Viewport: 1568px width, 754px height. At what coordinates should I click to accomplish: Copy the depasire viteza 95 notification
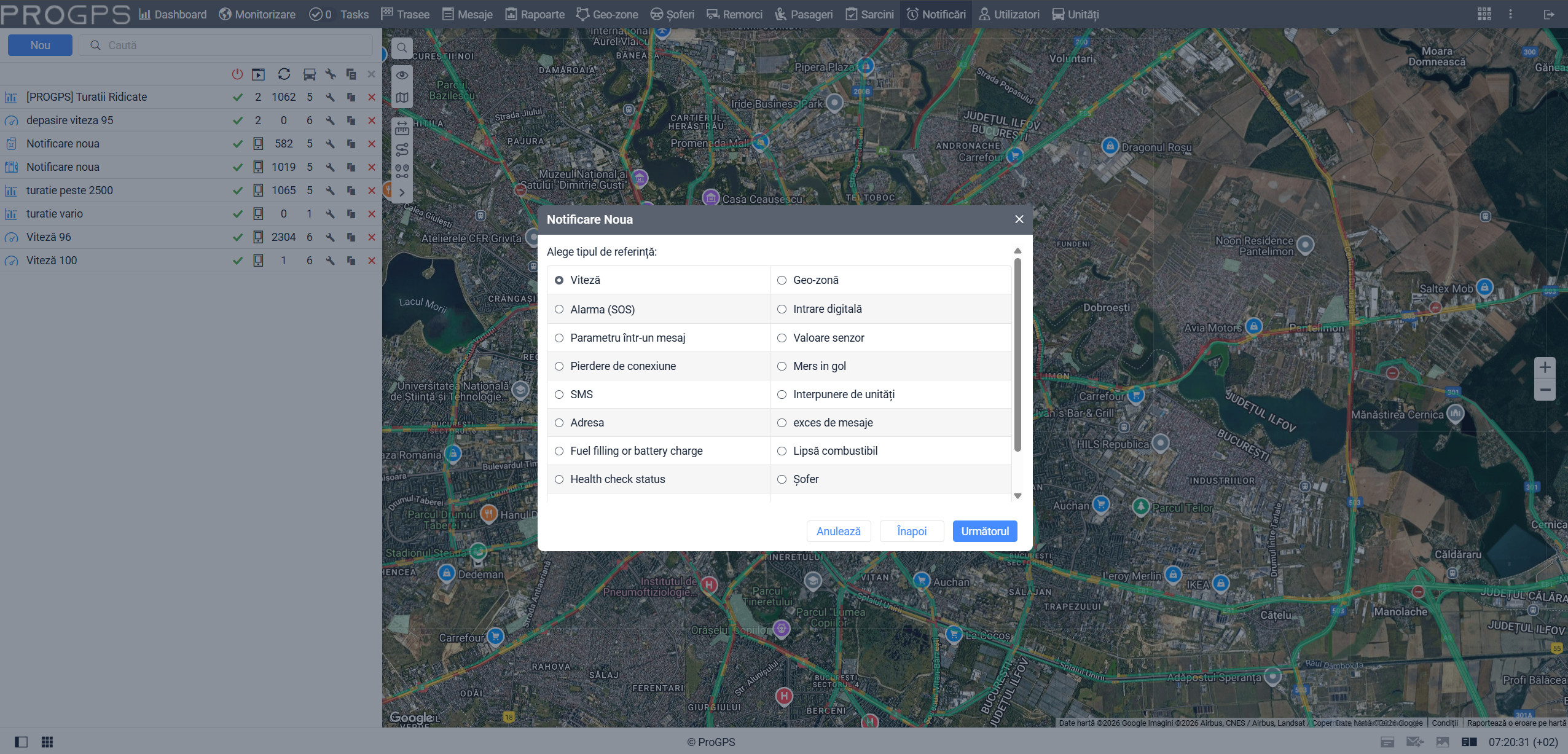click(351, 120)
